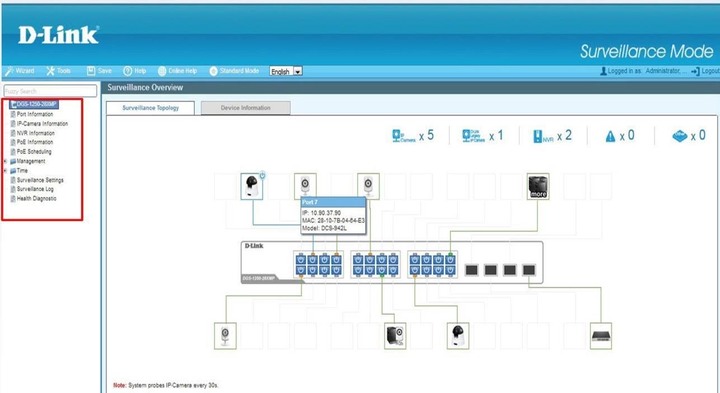Select the bottom-row fixed camera thumbnail
720x393 pixels.
pyautogui.click(x=225, y=336)
